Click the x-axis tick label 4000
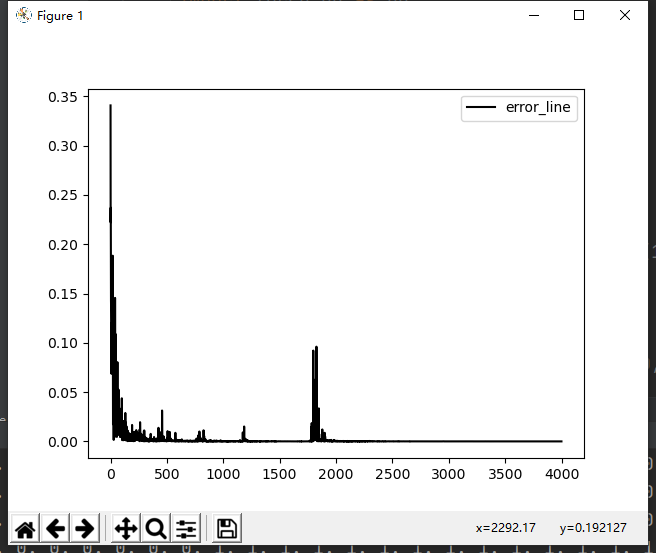This screenshot has width=656, height=553. [562, 474]
